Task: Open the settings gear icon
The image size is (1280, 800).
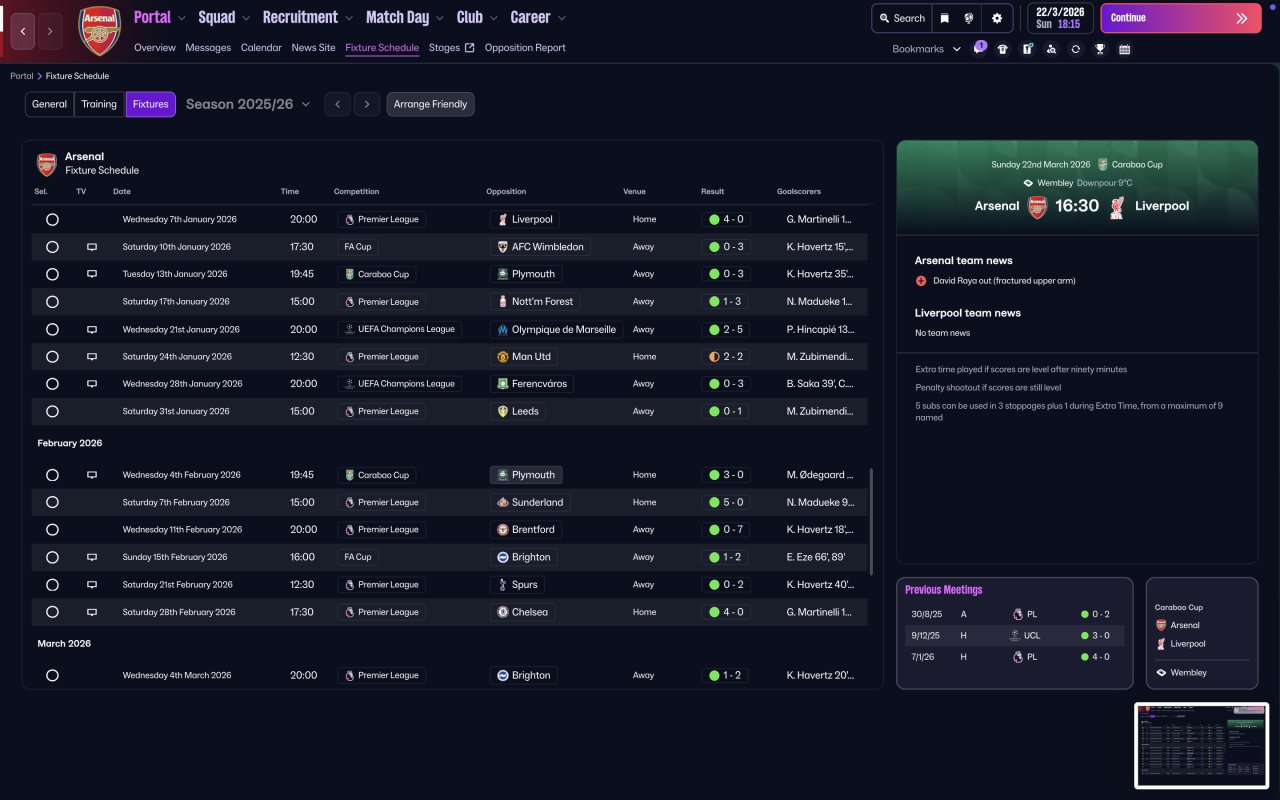Action: [x=997, y=18]
